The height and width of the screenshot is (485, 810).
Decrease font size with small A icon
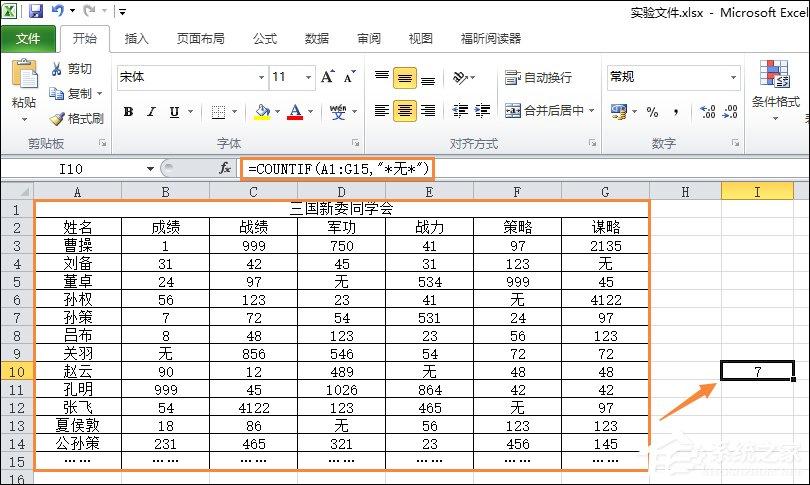(350, 77)
